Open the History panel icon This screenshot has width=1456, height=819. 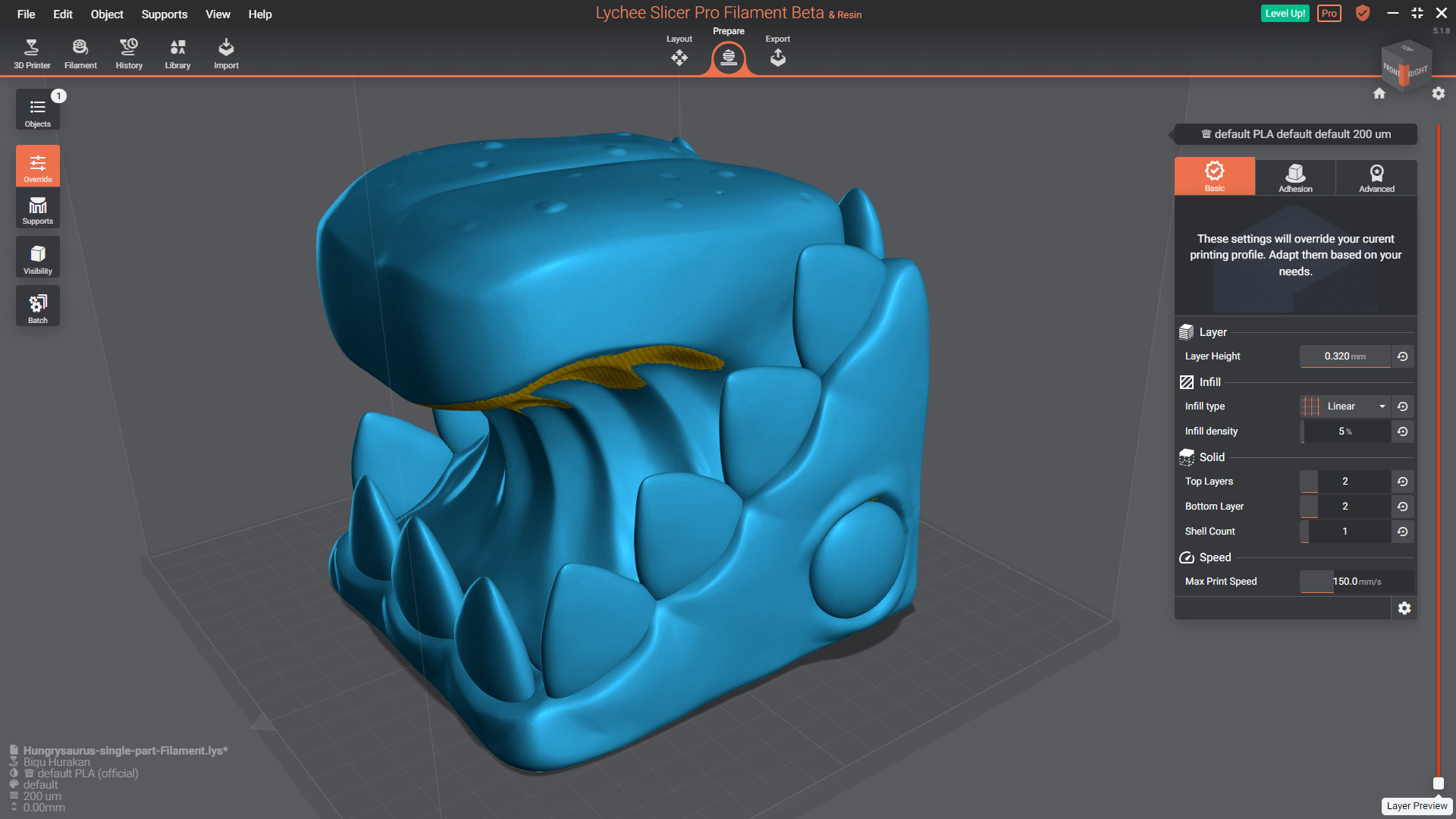(129, 53)
